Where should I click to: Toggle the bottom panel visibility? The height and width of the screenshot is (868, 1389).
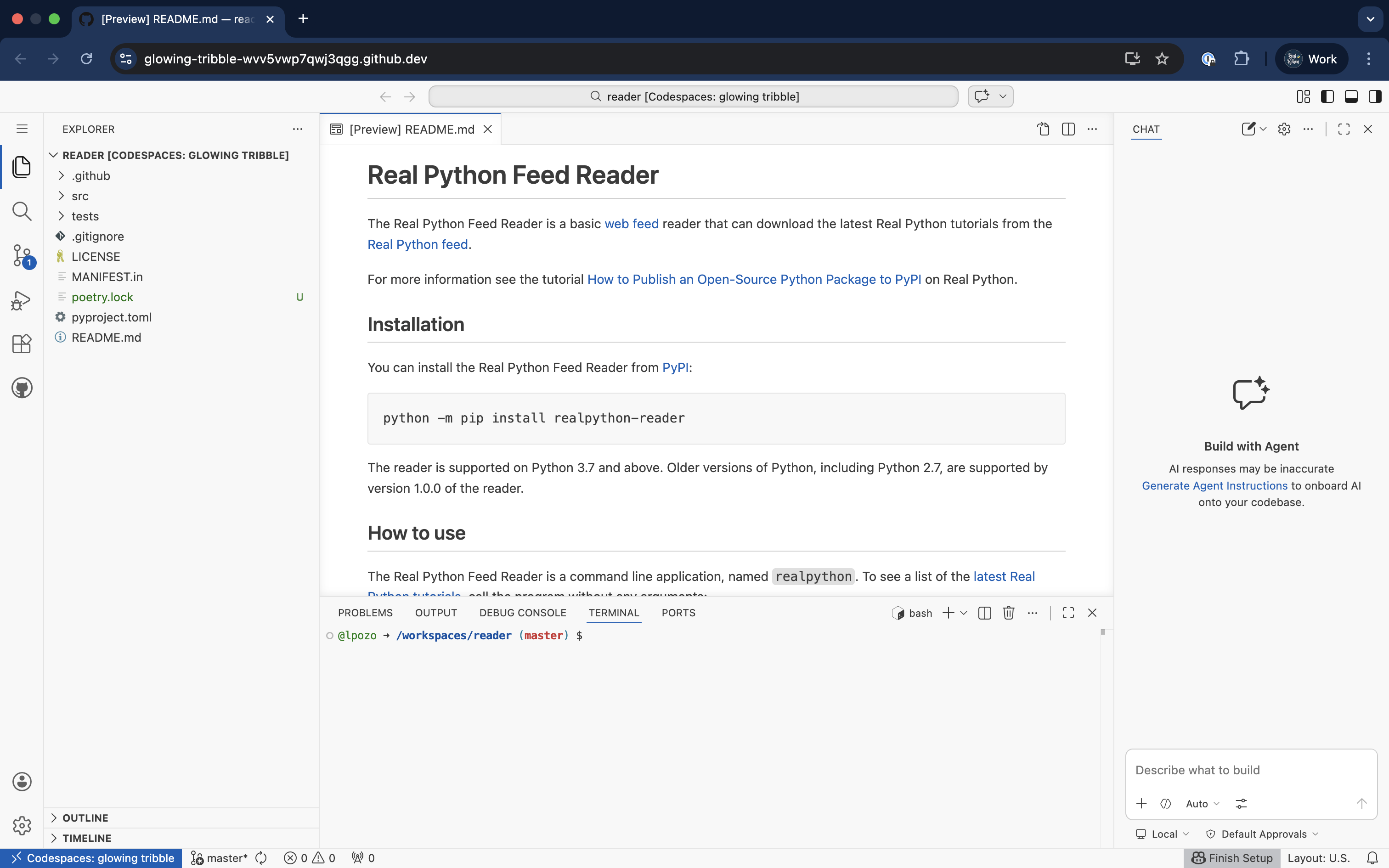click(1351, 96)
